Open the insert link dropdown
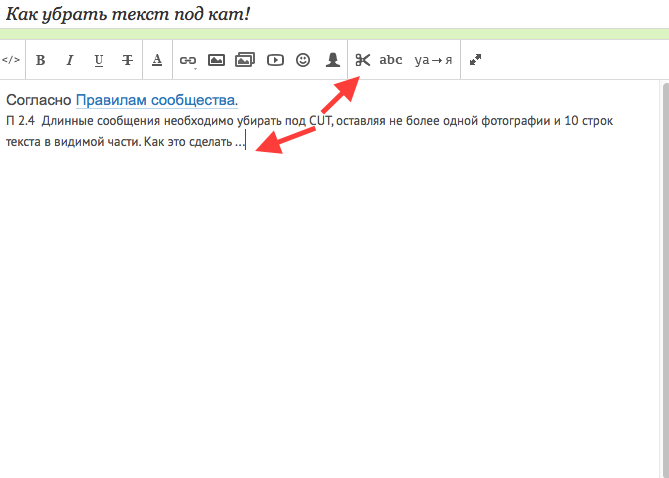The height and width of the screenshot is (478, 669). tap(187, 60)
